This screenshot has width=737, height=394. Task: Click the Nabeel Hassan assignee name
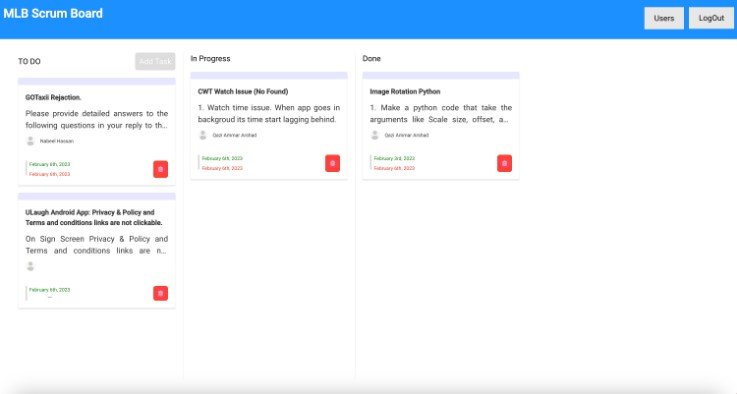pos(56,141)
